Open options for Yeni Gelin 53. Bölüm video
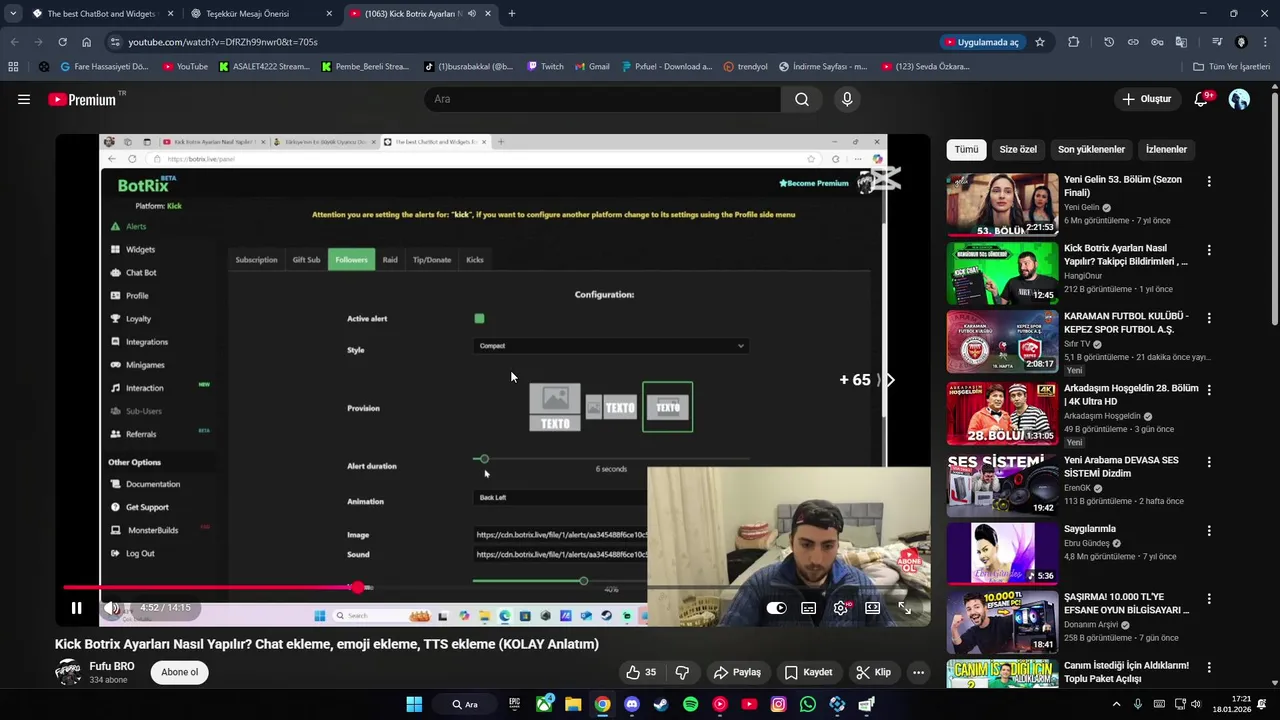1280x720 pixels. [x=1209, y=182]
